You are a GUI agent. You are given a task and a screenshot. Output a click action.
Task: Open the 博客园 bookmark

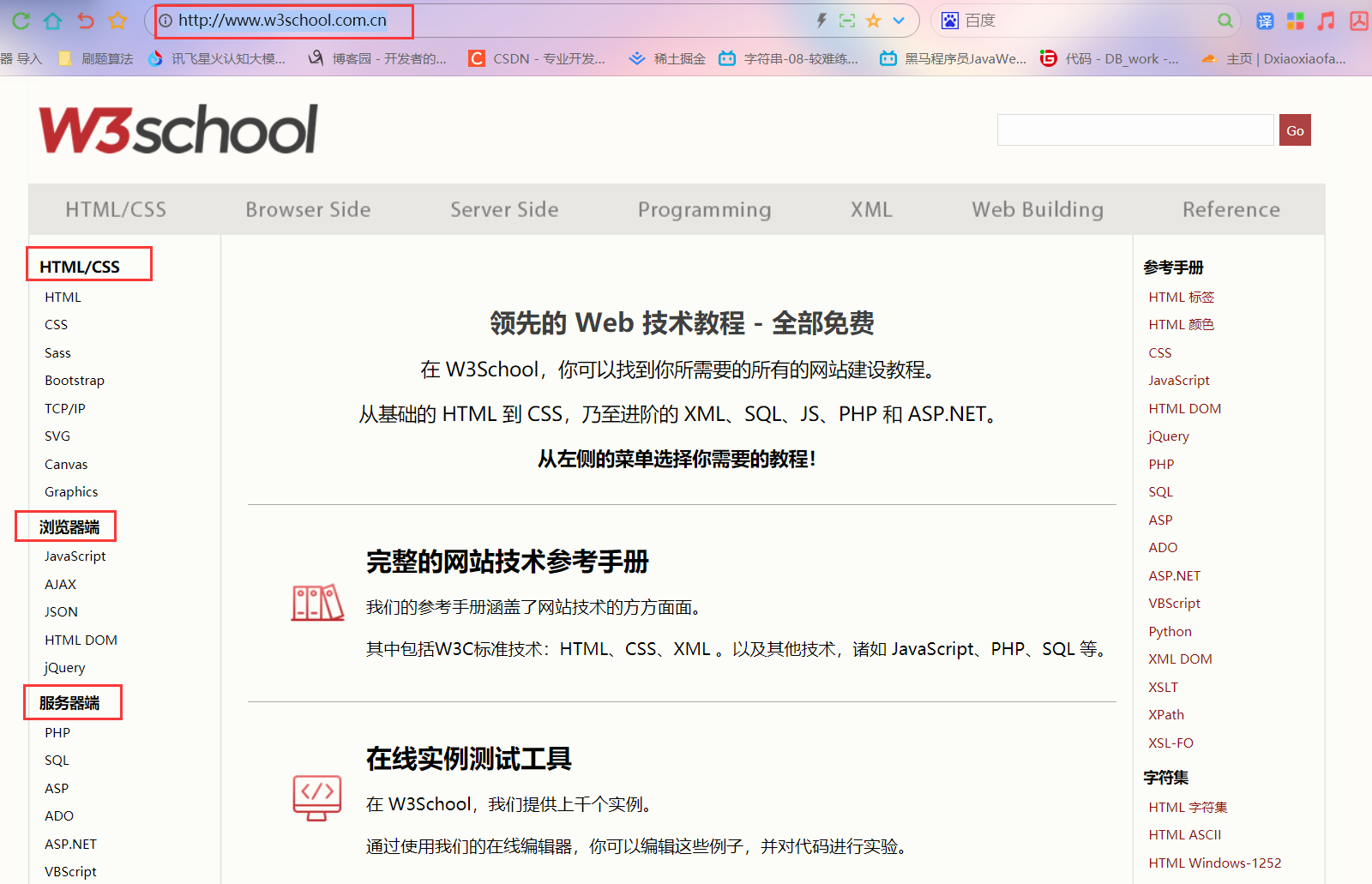tap(378, 58)
